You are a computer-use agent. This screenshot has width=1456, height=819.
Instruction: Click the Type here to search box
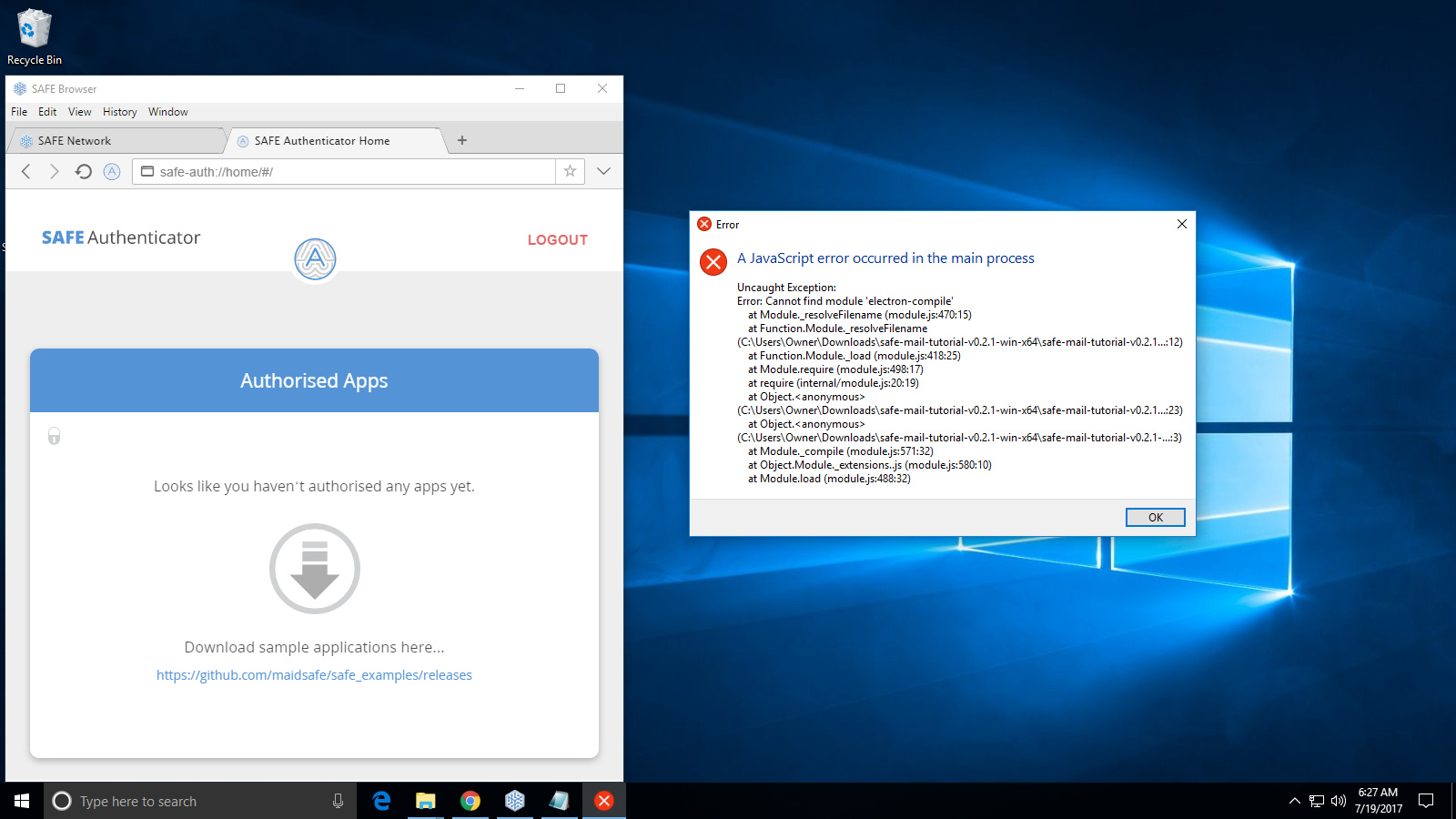tap(200, 801)
